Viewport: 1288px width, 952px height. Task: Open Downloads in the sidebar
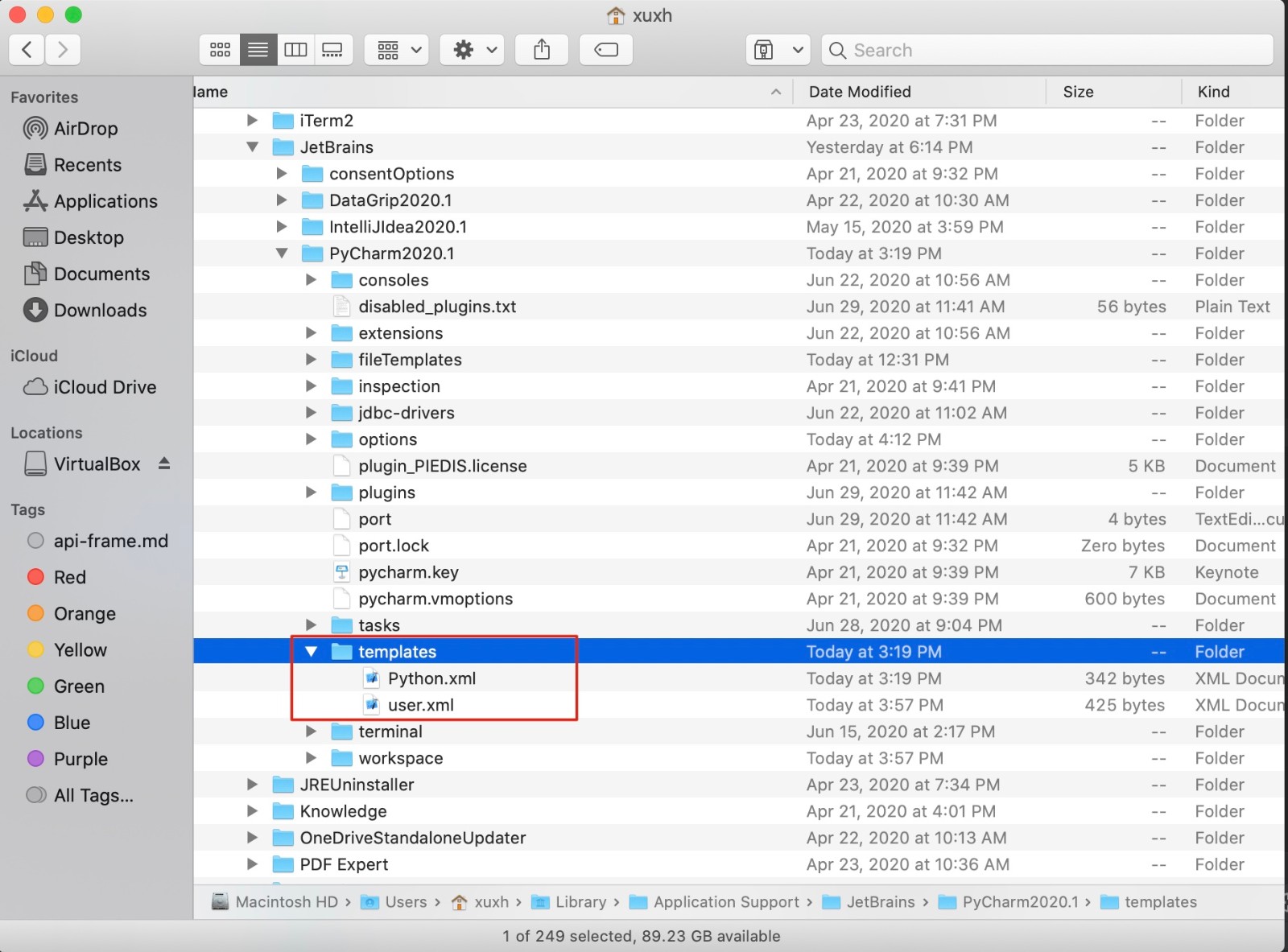tap(85, 310)
